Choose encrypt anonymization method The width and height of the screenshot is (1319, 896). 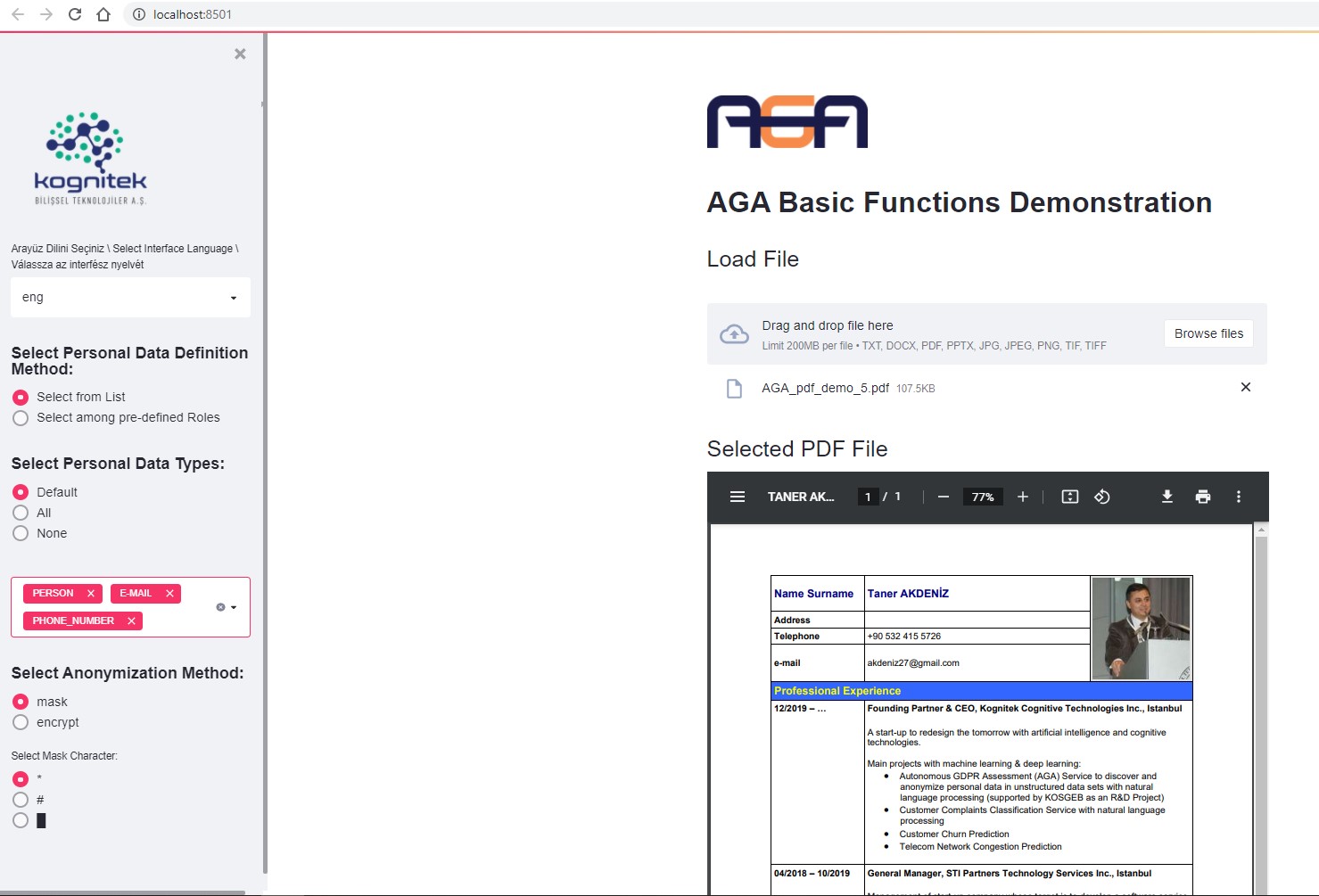point(45,722)
